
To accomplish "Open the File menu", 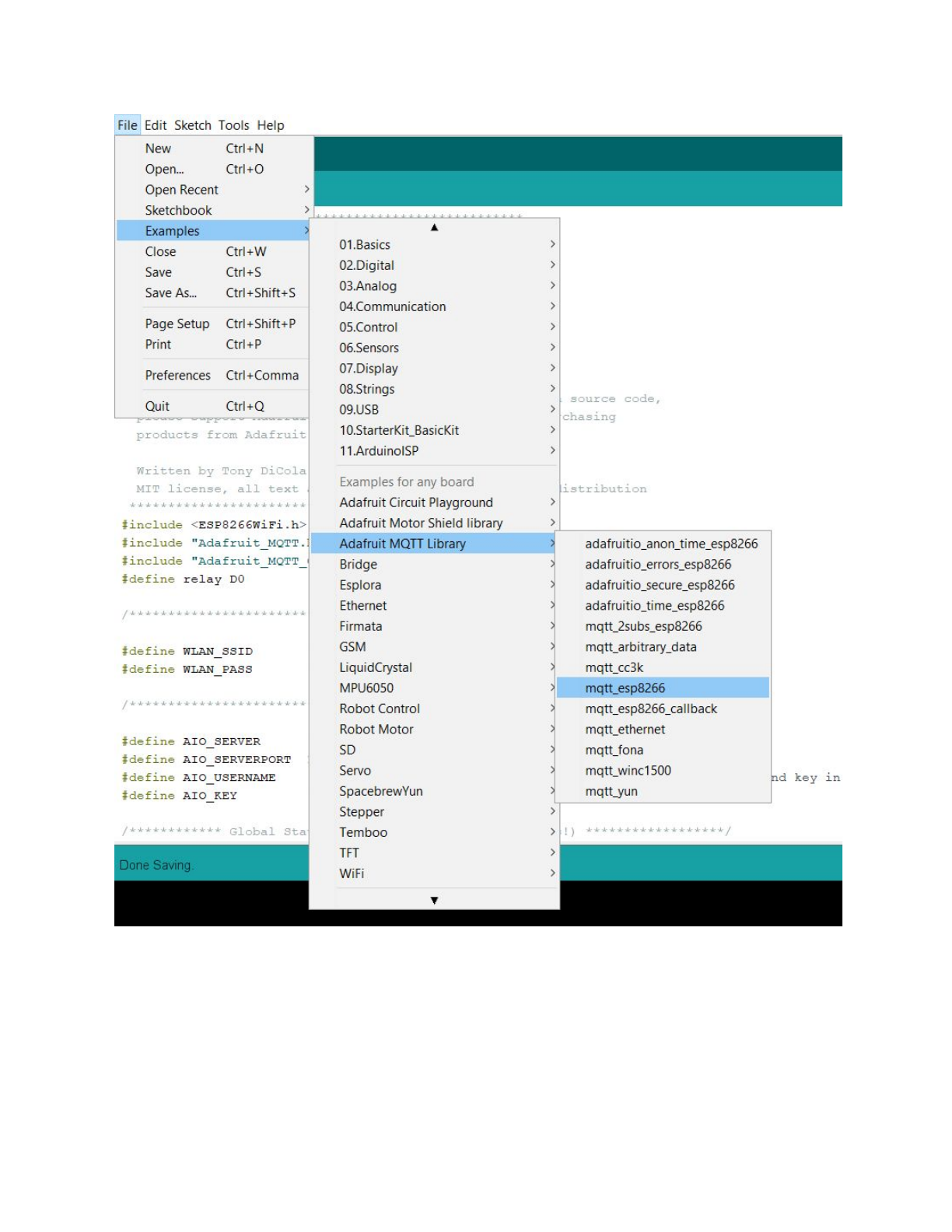I will click(x=128, y=125).
